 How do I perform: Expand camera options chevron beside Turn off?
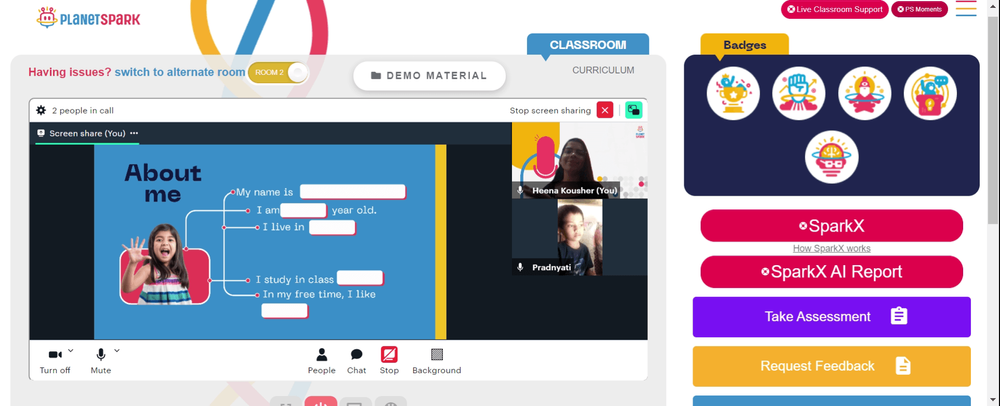pyautogui.click(x=70, y=351)
